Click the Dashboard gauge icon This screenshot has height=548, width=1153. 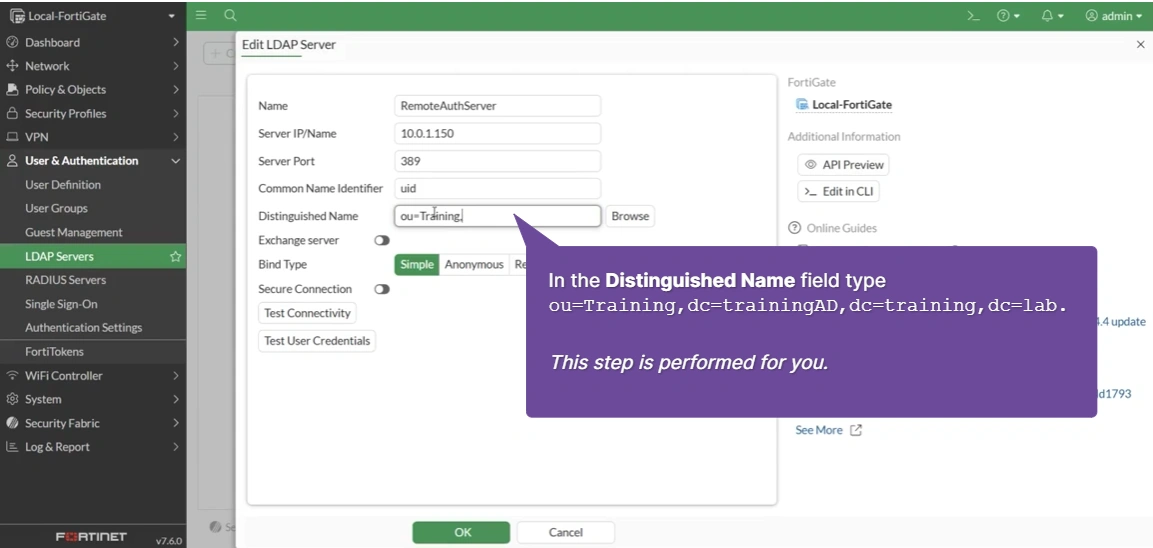tap(12, 42)
